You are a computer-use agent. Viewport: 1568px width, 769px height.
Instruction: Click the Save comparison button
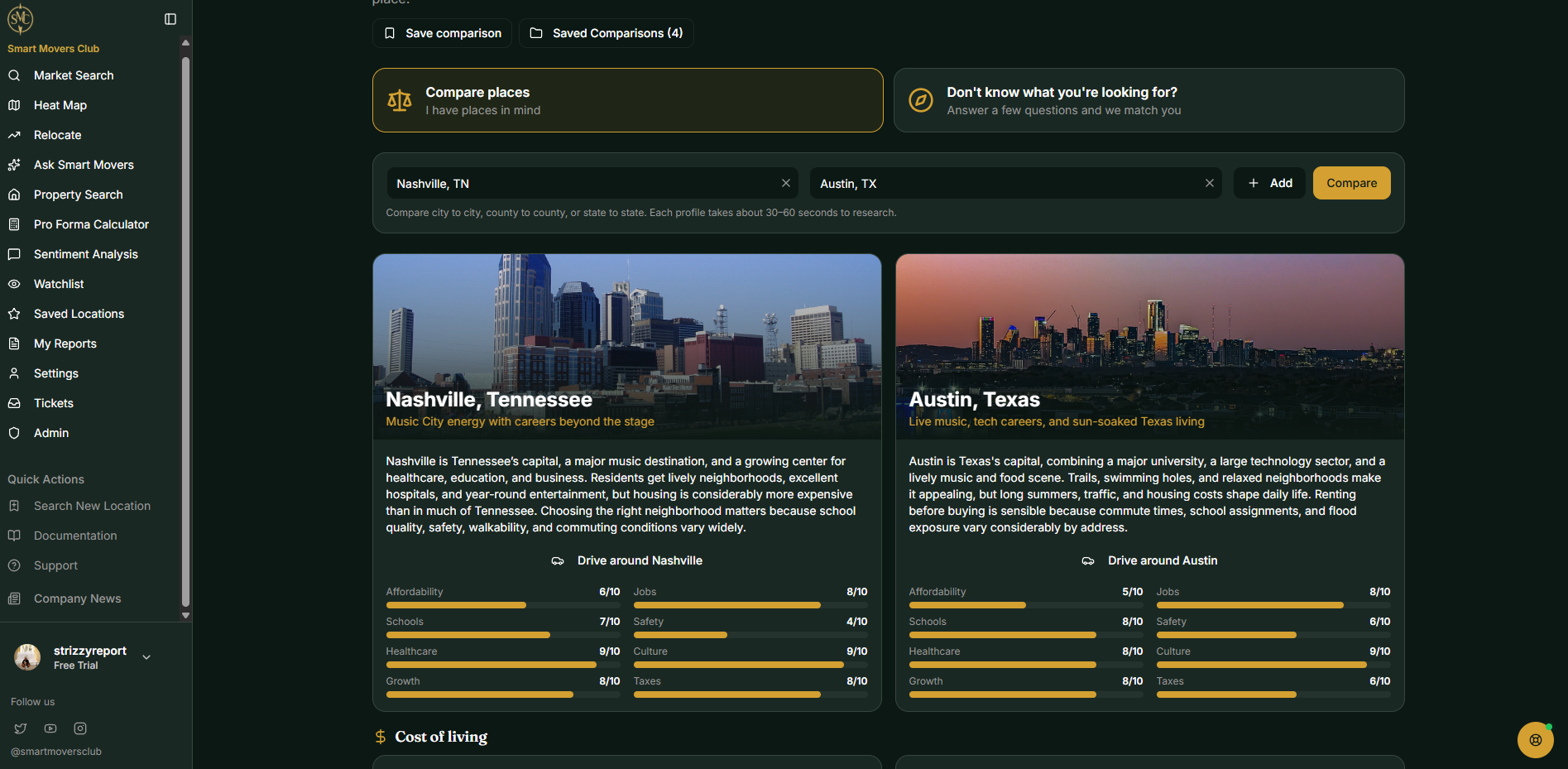pyautogui.click(x=442, y=33)
